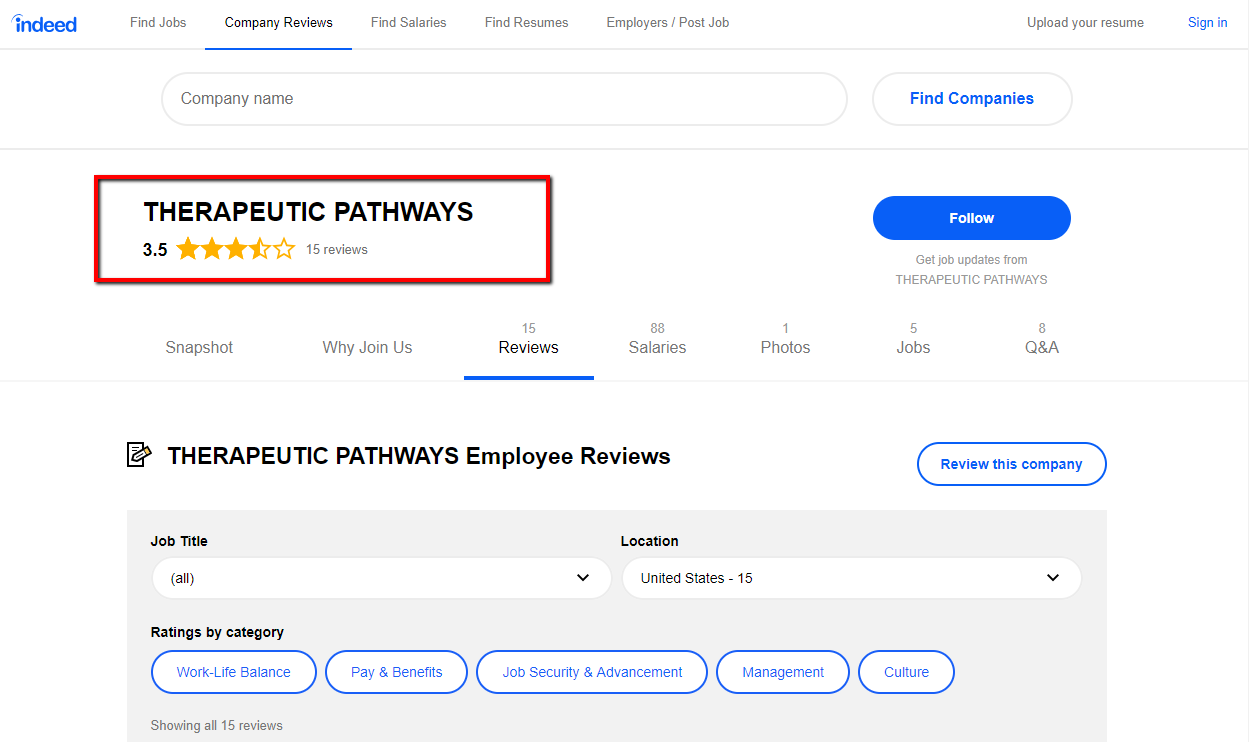
Task: Click Upload your resume link
Action: pos(1085,22)
